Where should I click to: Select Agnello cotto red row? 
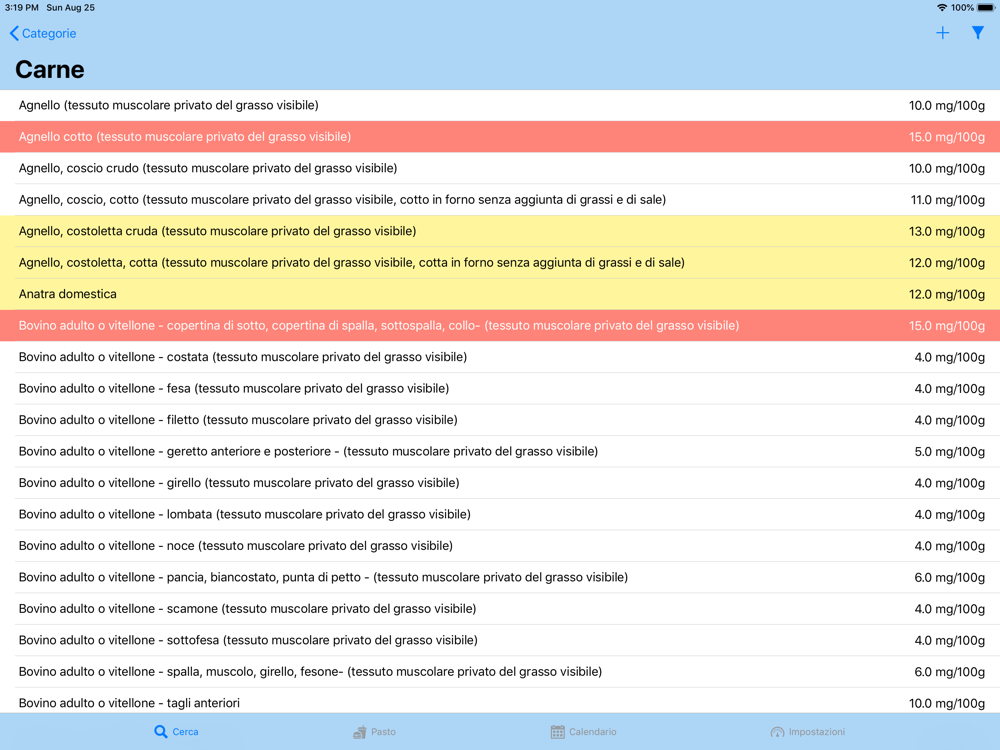tap(500, 136)
